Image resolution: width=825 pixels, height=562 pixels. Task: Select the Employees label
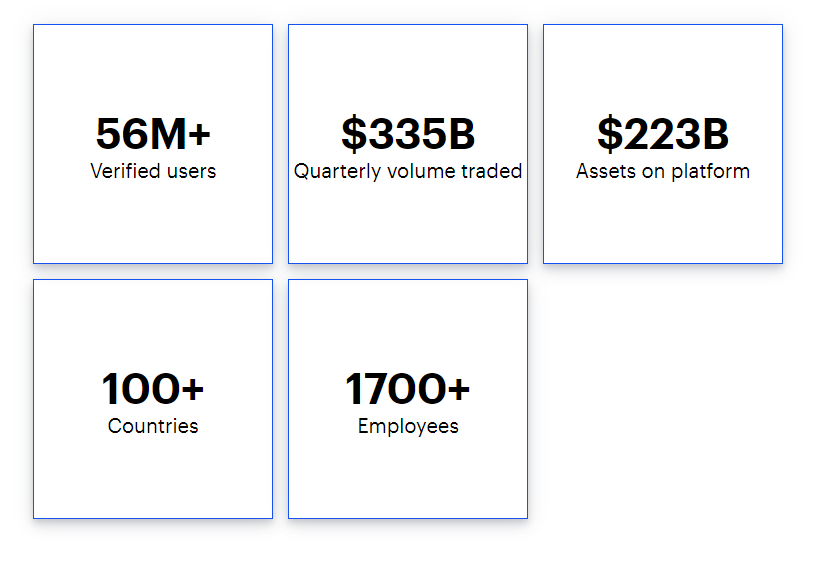click(x=408, y=426)
